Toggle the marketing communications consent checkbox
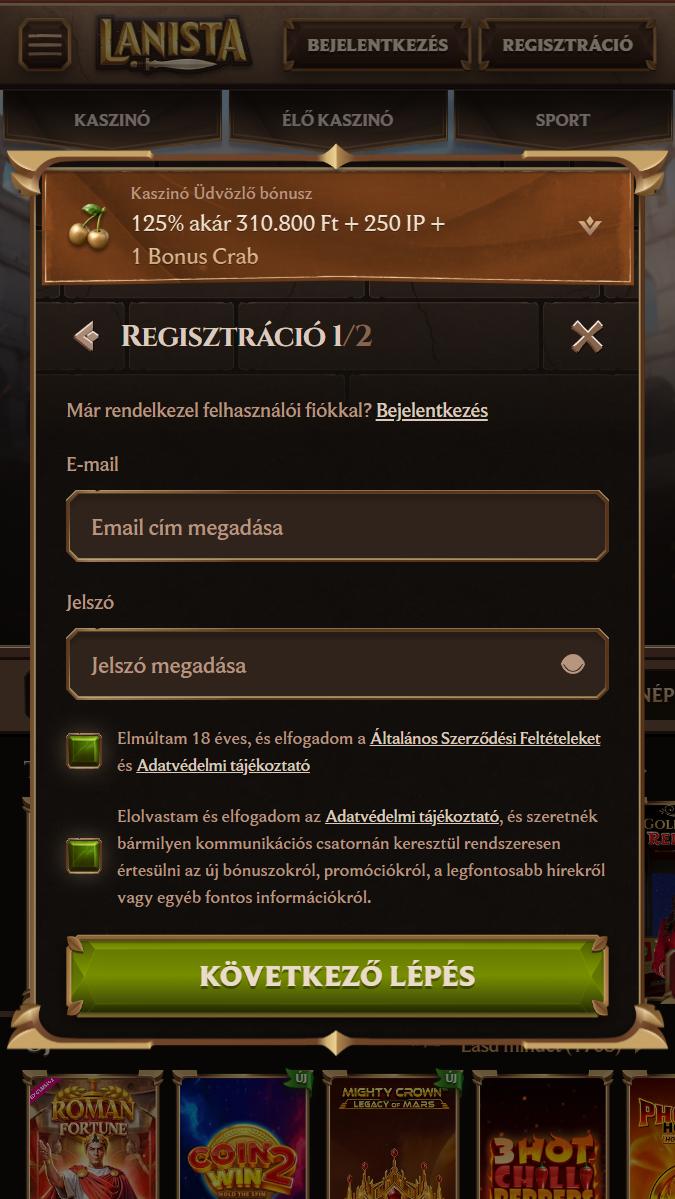The height and width of the screenshot is (1199, 675). tap(84, 856)
